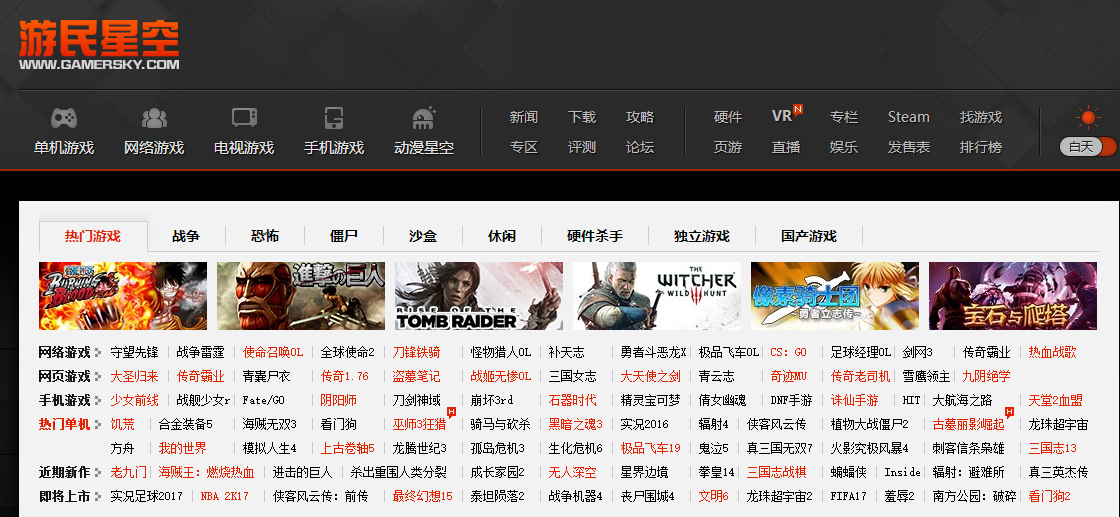
Task: Open NBA 2K17 link
Action: point(224,496)
